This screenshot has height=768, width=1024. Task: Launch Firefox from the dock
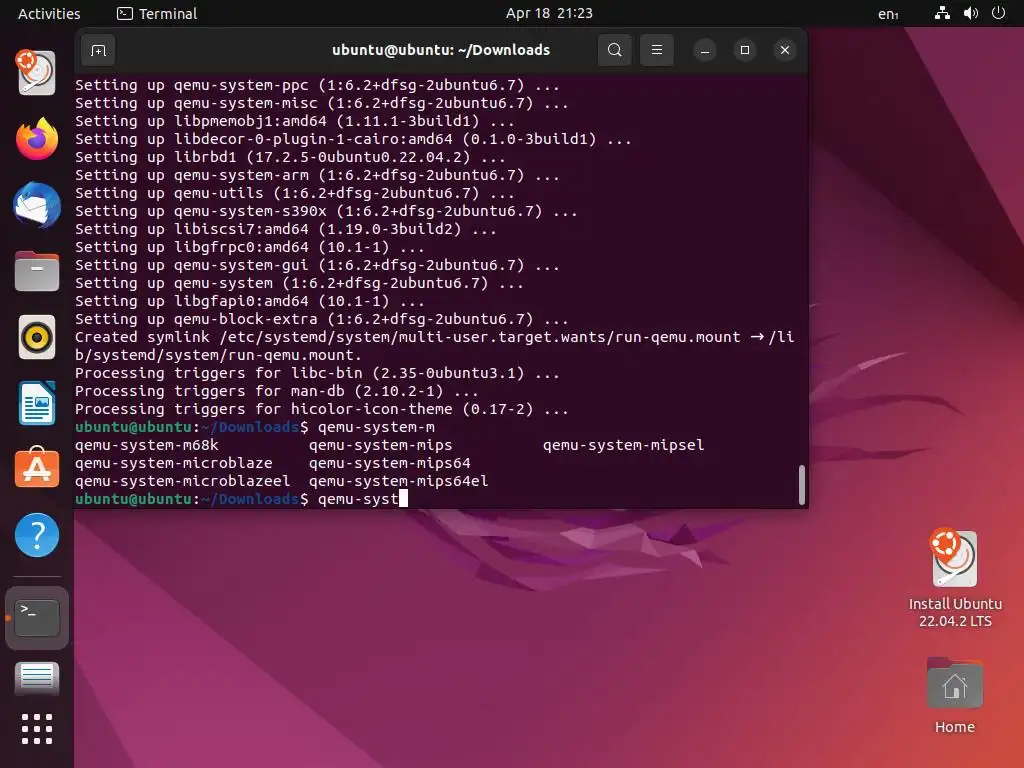point(37,138)
